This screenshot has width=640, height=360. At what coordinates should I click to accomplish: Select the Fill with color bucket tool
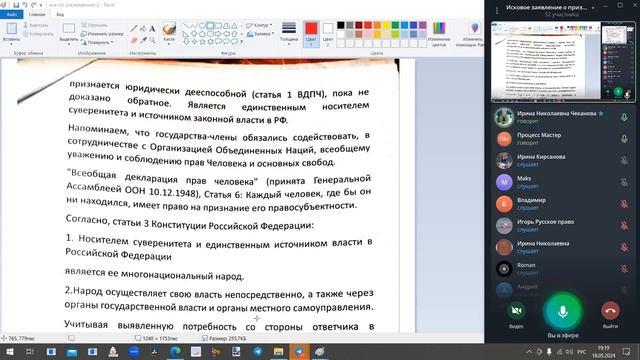coord(143,29)
